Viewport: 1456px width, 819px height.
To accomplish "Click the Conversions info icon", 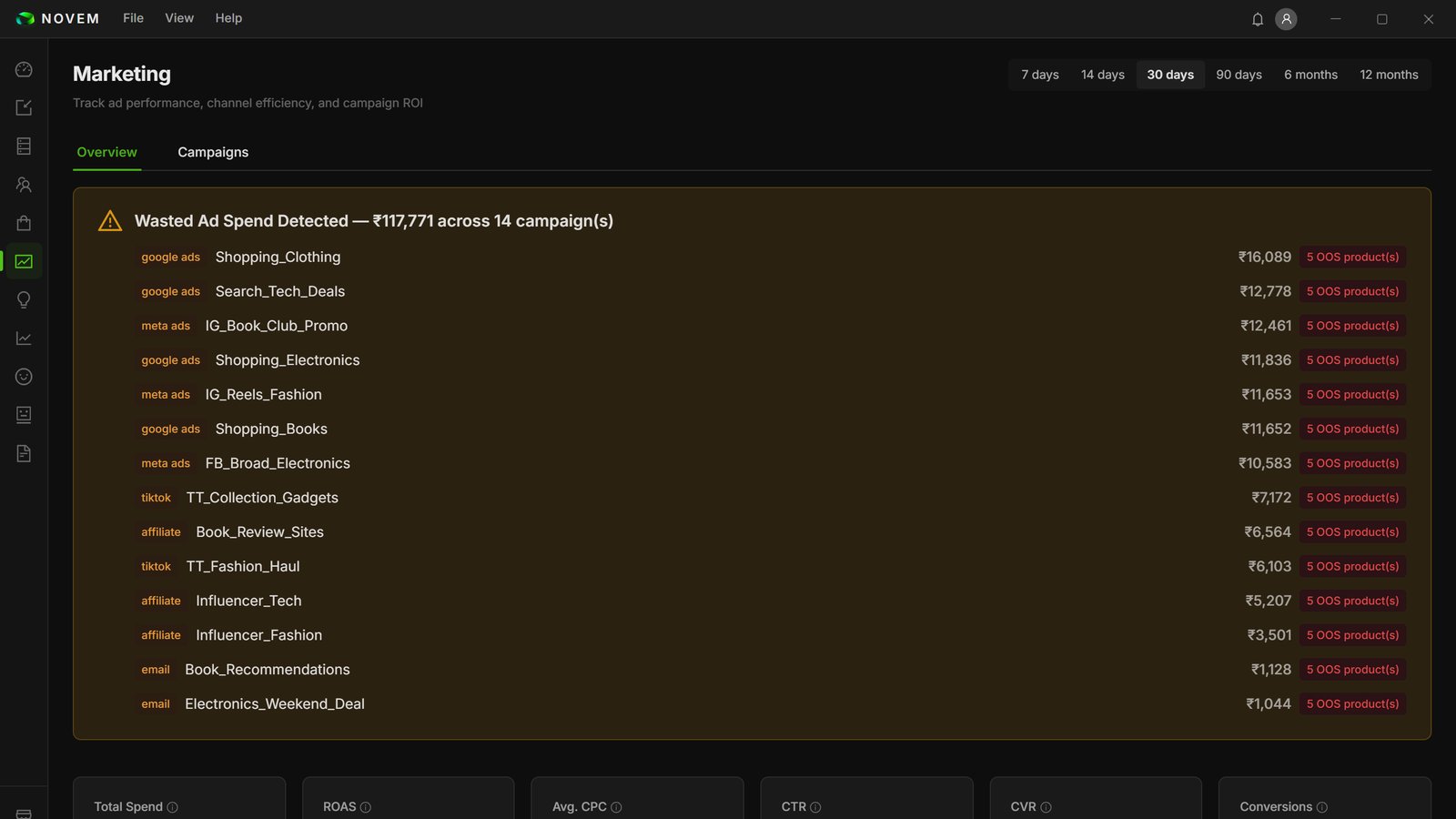I will (1322, 807).
